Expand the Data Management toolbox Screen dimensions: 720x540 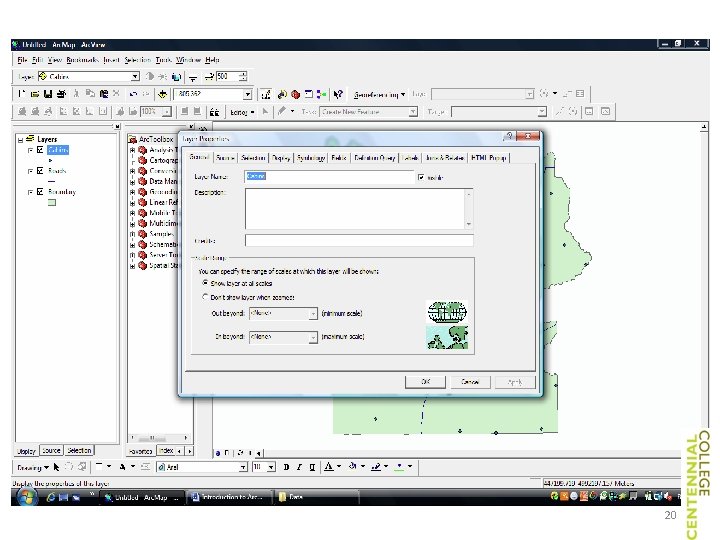tap(132, 181)
